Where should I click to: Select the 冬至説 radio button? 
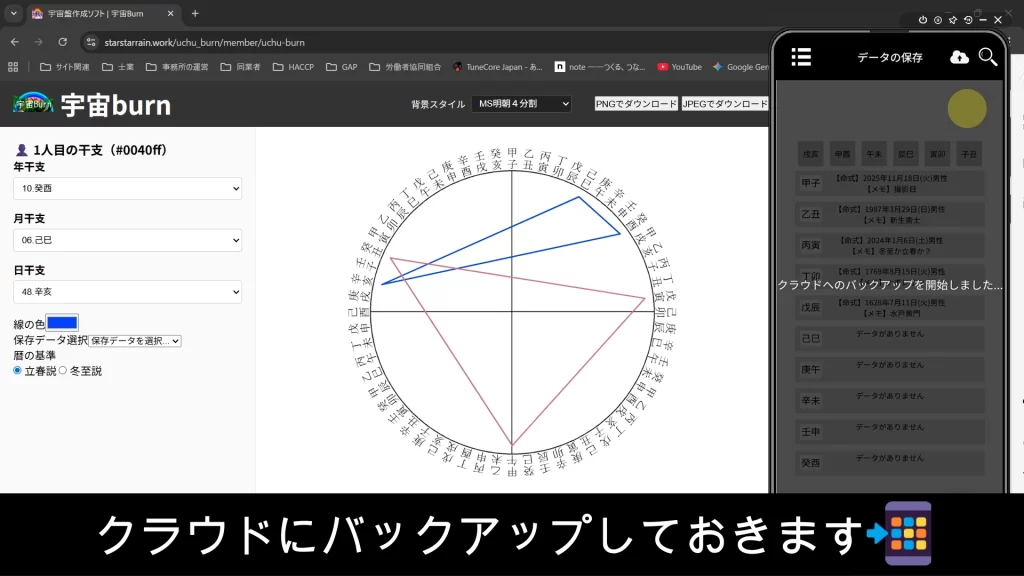coord(63,370)
